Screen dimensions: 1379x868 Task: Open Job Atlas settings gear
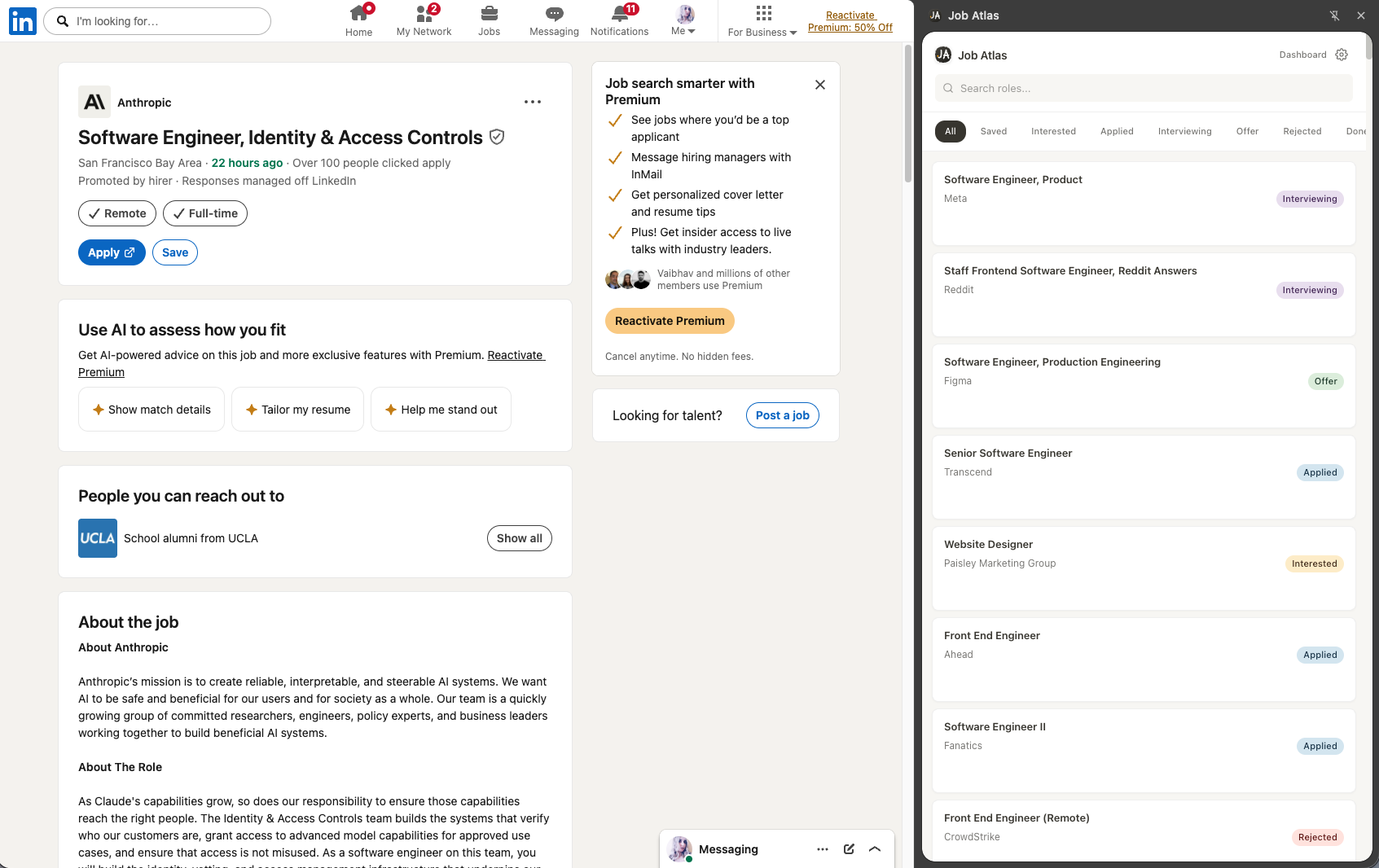[1342, 55]
